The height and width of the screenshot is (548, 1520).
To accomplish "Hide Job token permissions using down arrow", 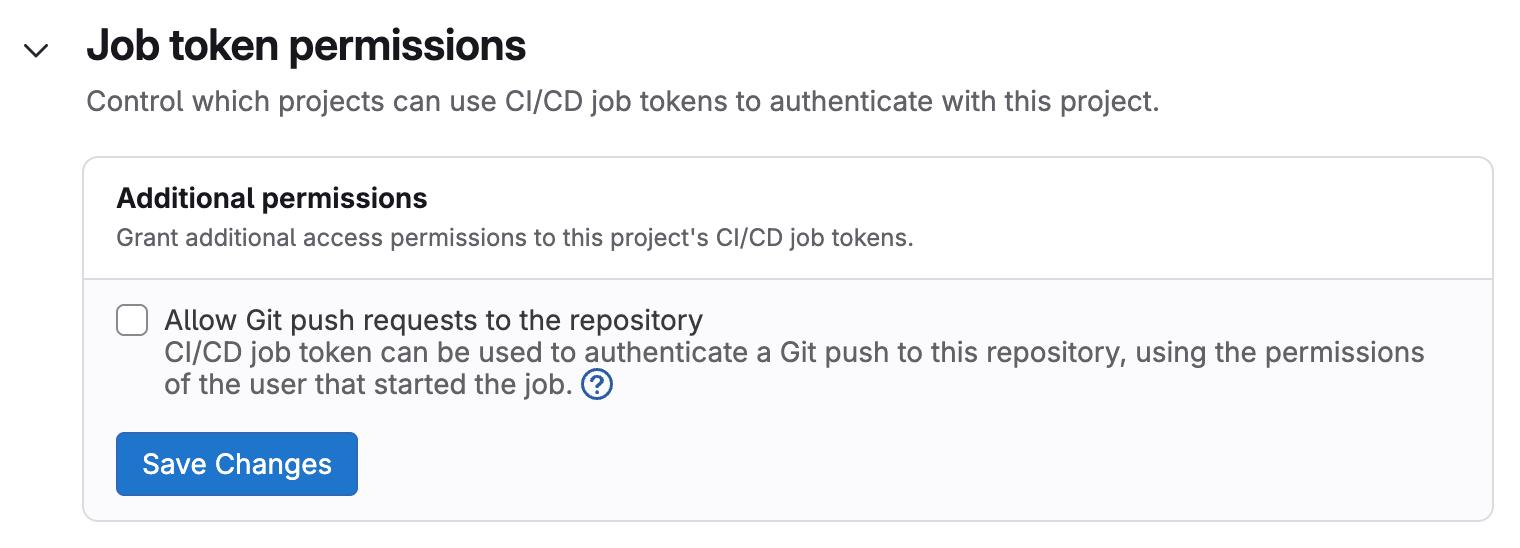I will [37, 50].
